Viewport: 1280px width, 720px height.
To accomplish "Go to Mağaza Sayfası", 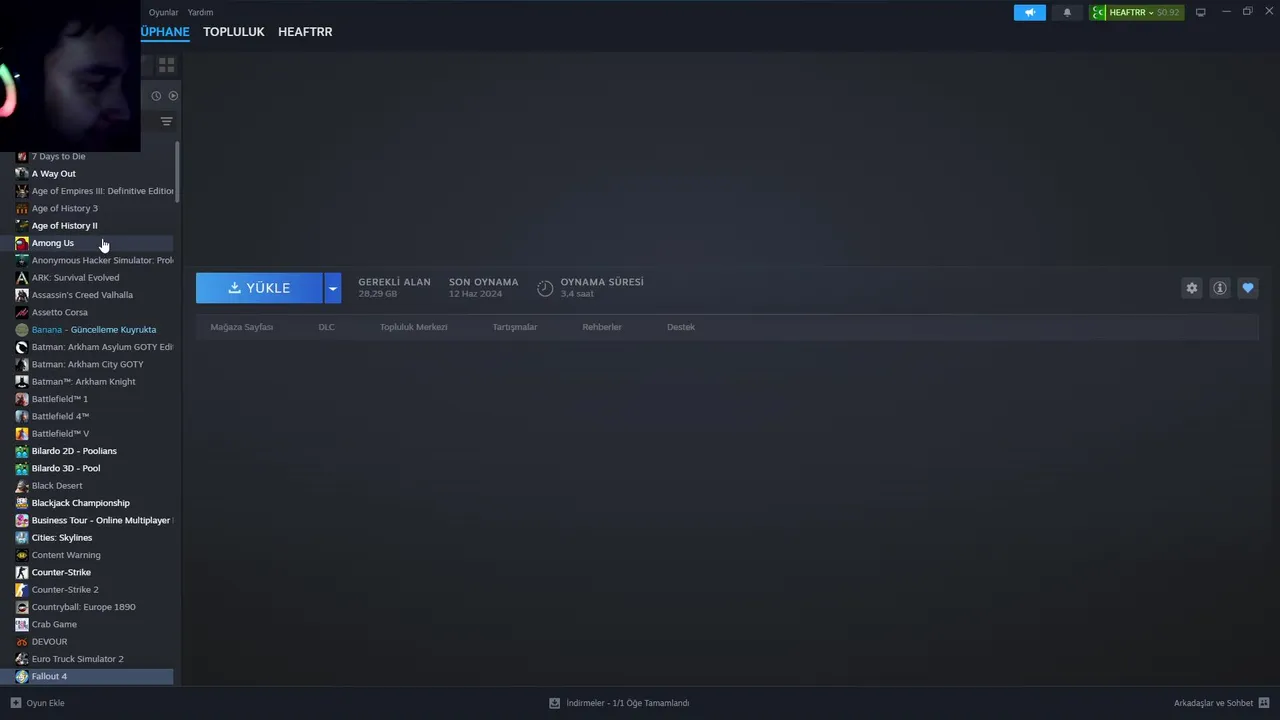I will pyautogui.click(x=242, y=327).
